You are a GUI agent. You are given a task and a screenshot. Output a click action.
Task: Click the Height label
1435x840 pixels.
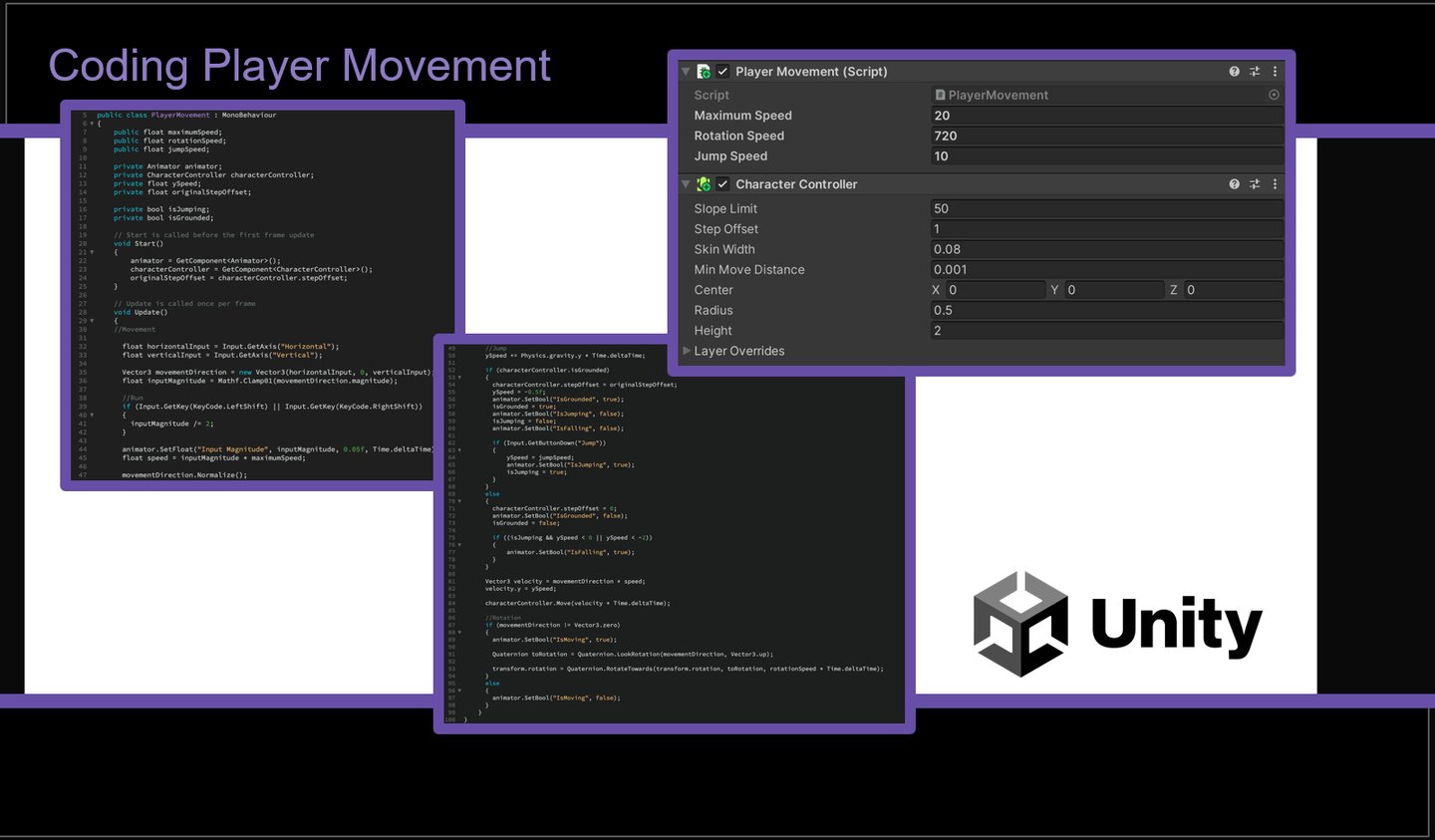click(x=714, y=331)
